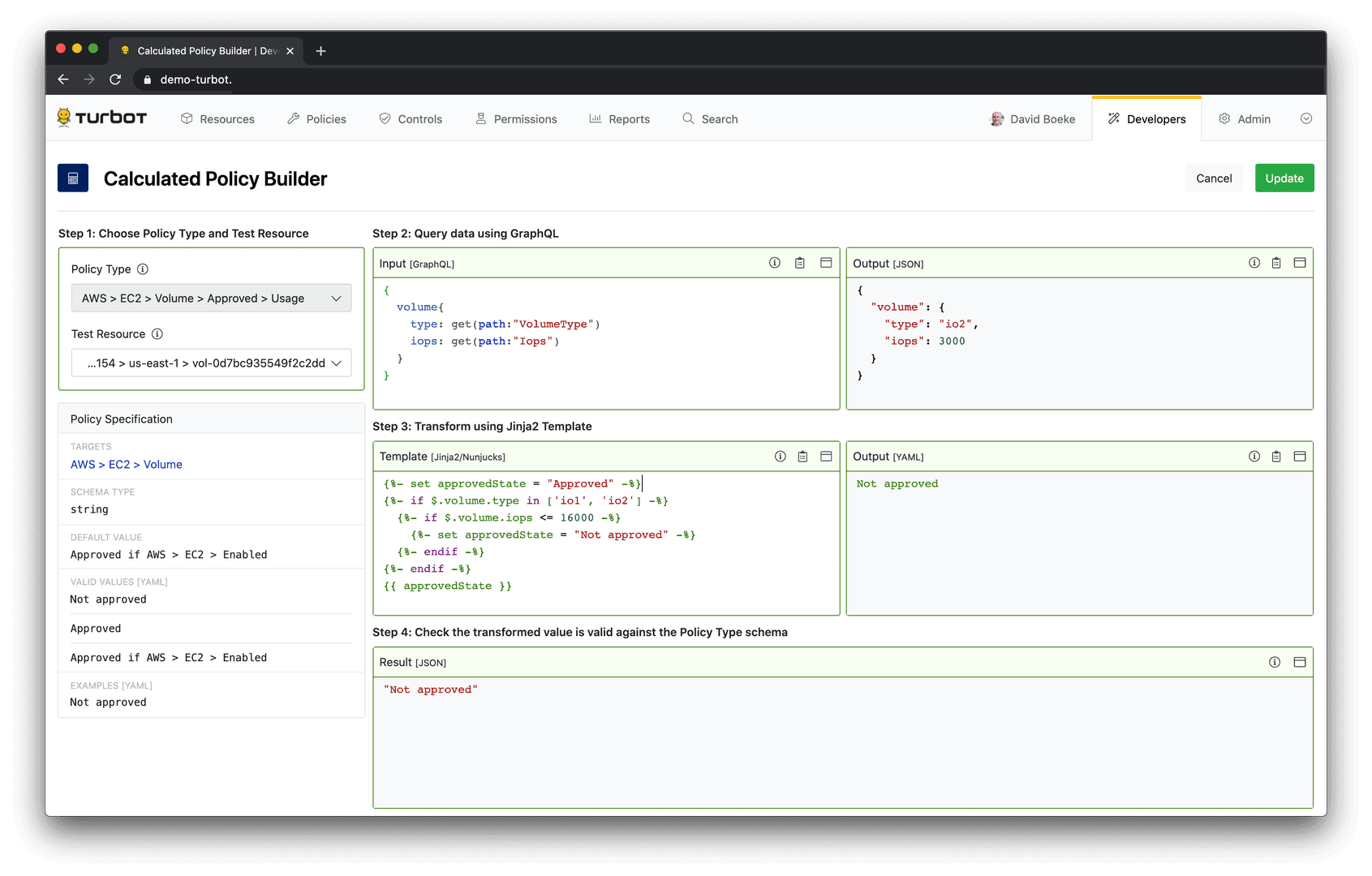Screen dimensions: 1372x876
Task: Copy JSON Output to clipboard
Action: tap(1276, 263)
